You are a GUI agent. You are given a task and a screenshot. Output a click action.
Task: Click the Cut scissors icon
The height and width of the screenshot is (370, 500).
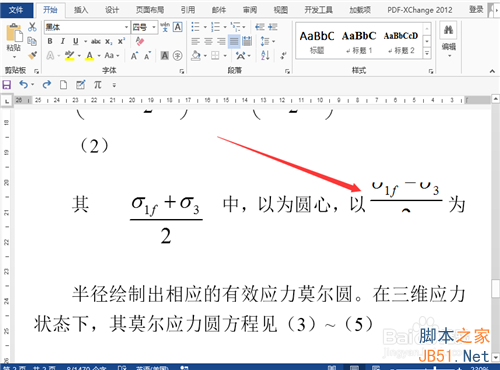(32, 27)
